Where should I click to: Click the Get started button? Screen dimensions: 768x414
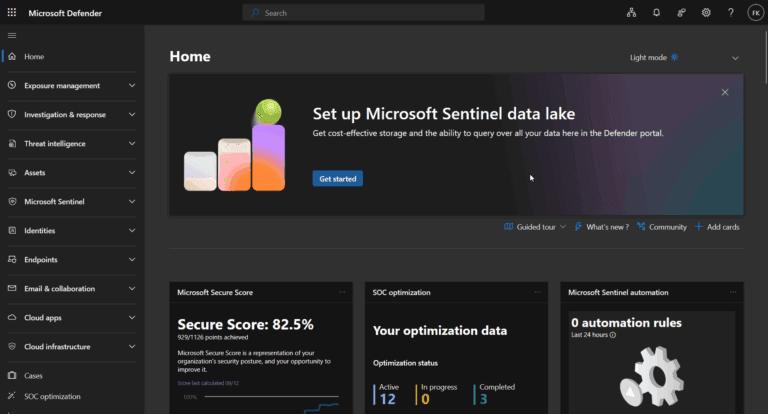(x=337, y=178)
